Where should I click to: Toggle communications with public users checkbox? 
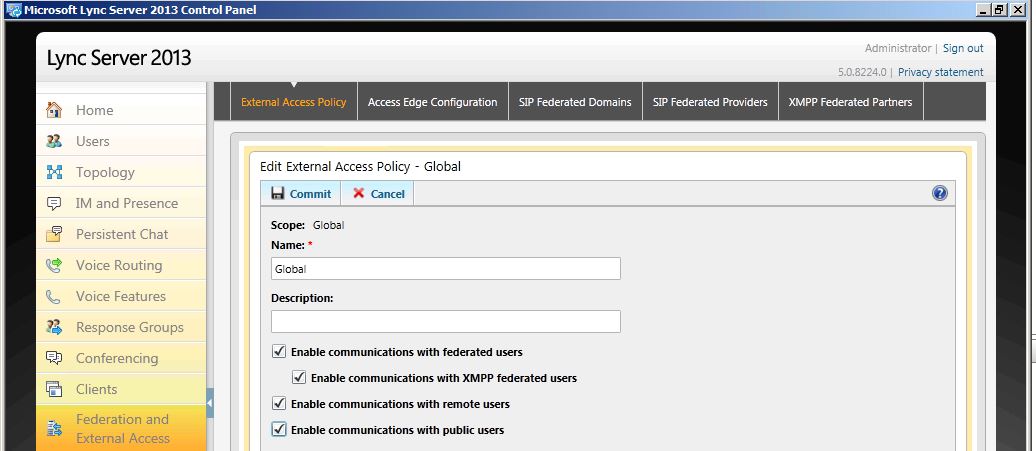point(279,429)
